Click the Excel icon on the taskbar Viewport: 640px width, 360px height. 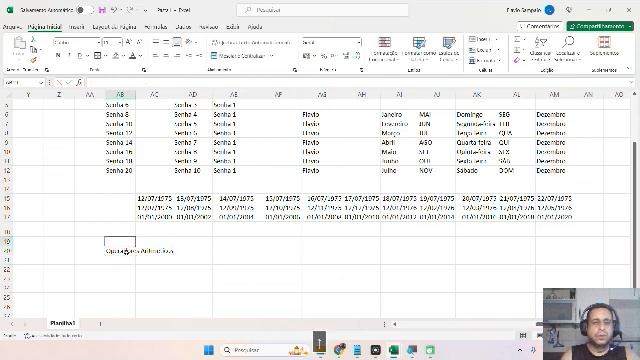[x=393, y=350]
